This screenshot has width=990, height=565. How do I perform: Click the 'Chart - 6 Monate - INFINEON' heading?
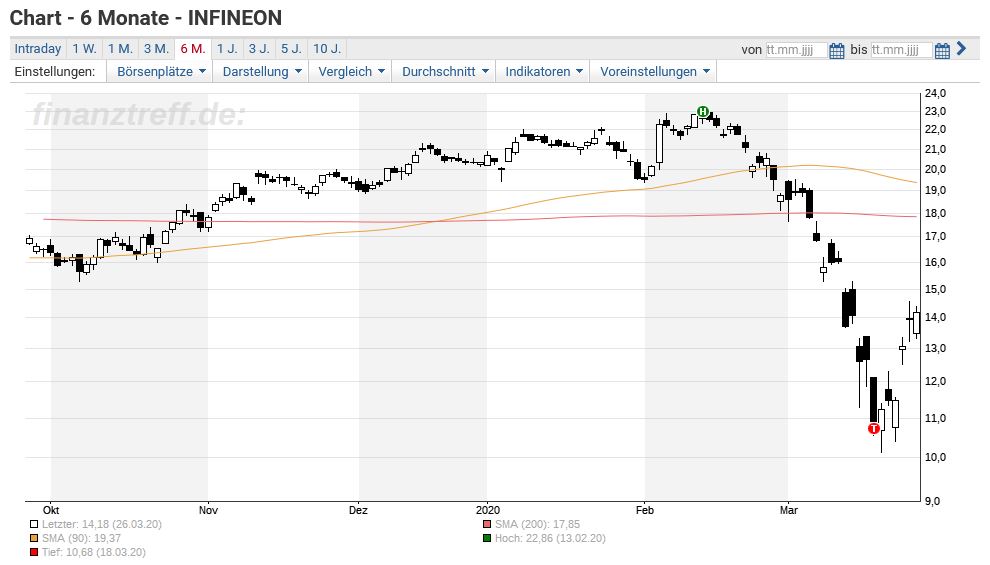pos(146,18)
